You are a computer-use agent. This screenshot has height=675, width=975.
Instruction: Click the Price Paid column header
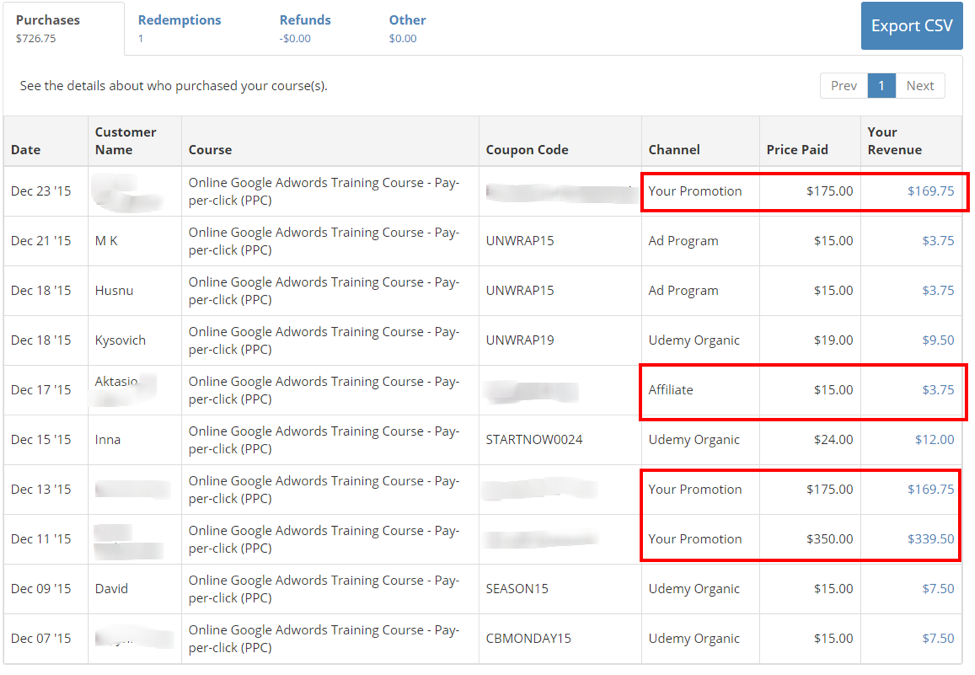click(797, 150)
